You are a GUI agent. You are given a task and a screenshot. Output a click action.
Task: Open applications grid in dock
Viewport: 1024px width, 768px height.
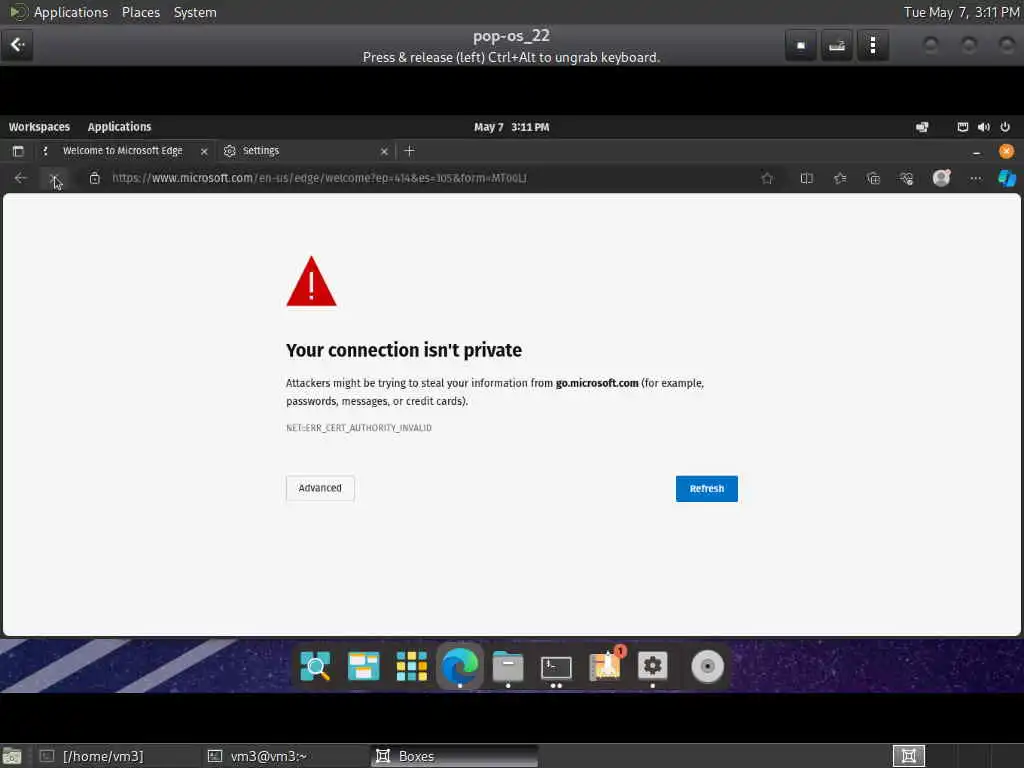(411, 666)
